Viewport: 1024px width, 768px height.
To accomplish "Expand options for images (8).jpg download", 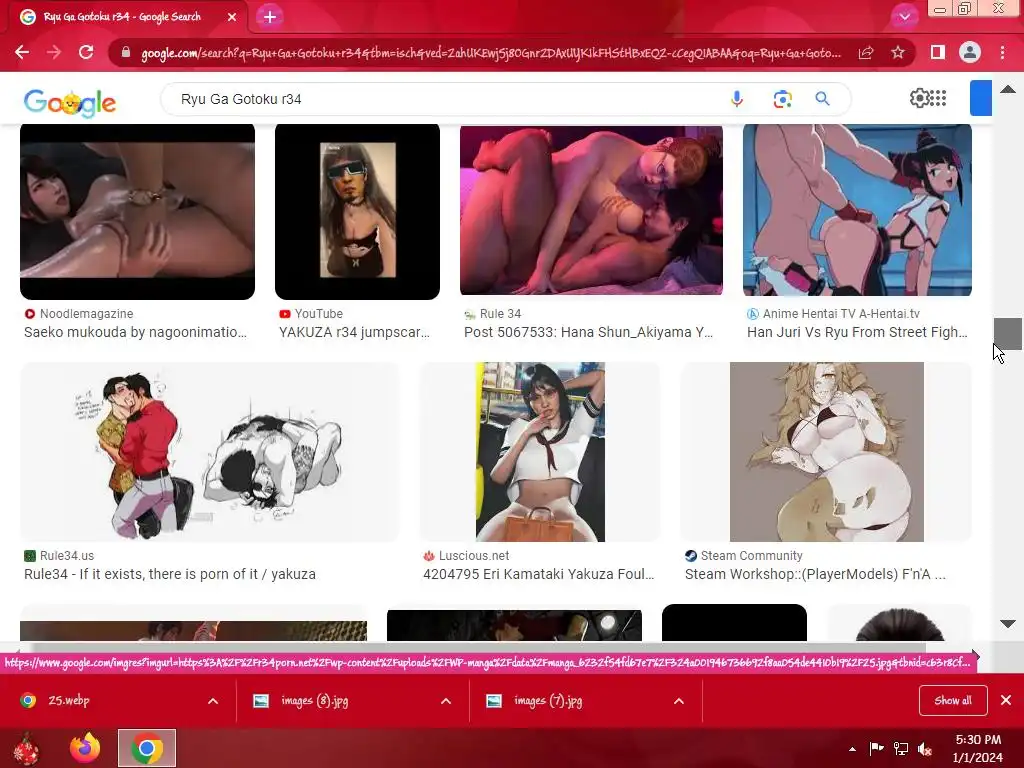I will coord(446,701).
